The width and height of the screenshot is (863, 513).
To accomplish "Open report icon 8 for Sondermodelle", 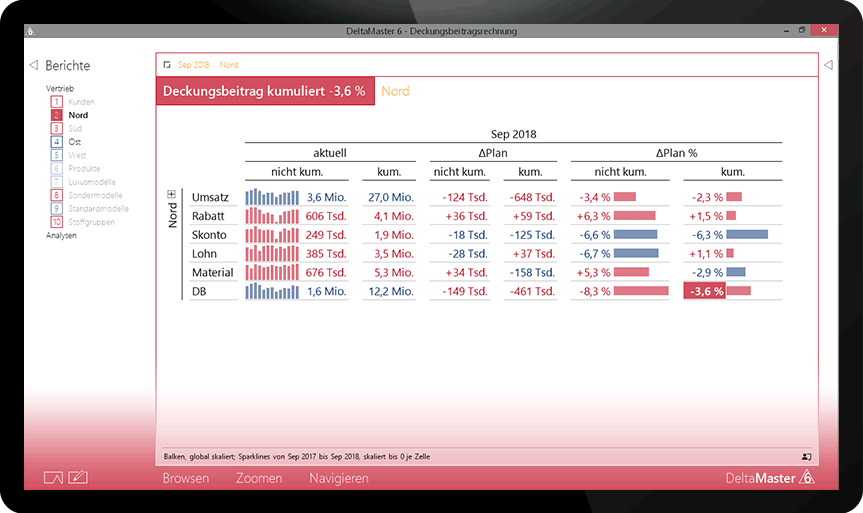I will (57, 195).
